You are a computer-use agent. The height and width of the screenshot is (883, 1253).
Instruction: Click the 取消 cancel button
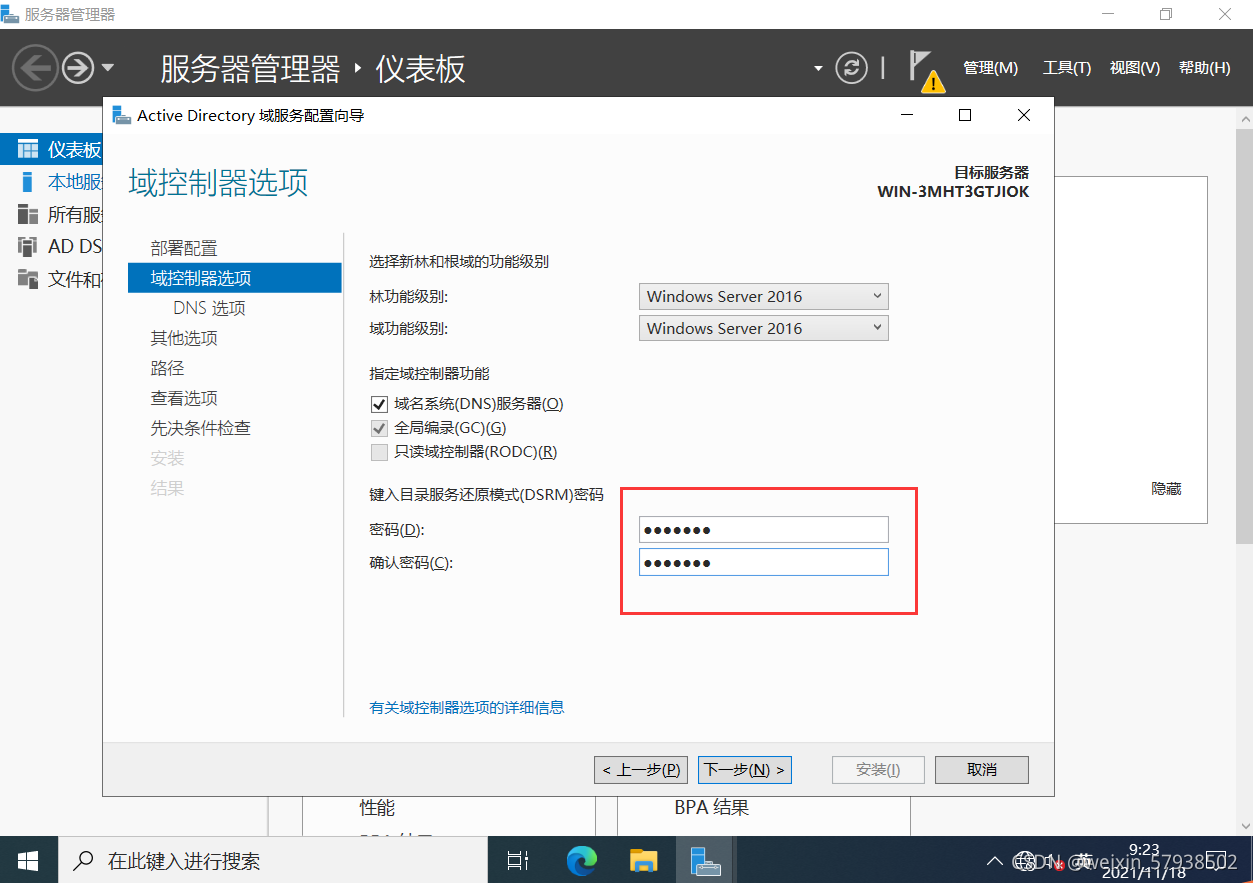coord(982,769)
